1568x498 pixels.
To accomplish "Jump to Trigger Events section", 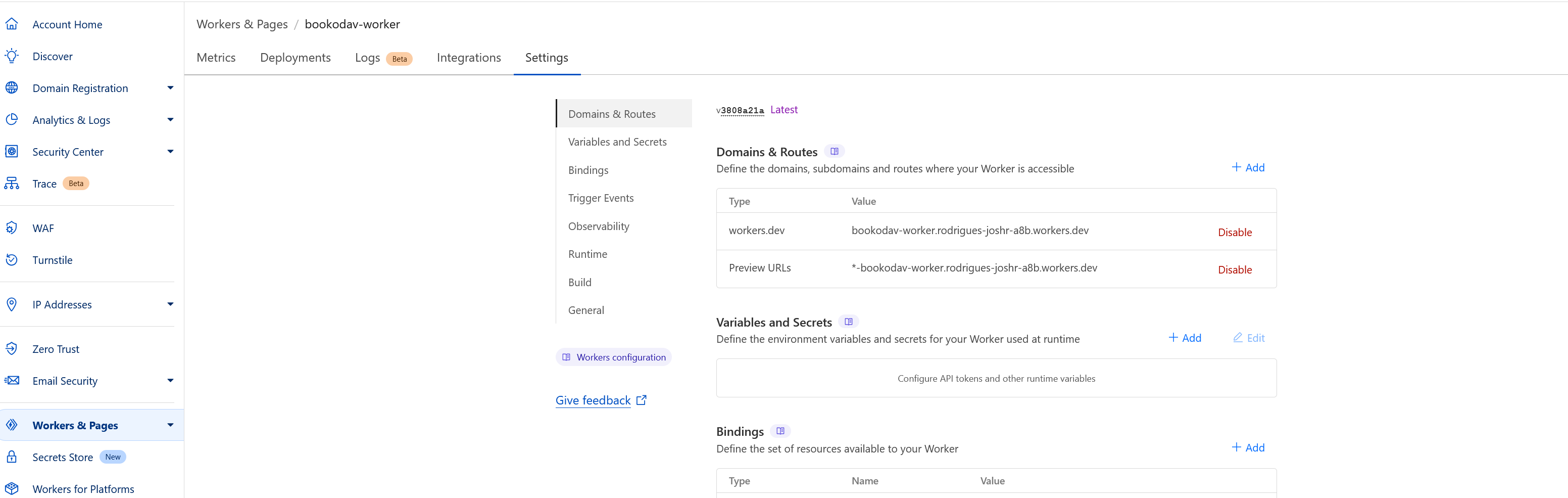I will (601, 198).
